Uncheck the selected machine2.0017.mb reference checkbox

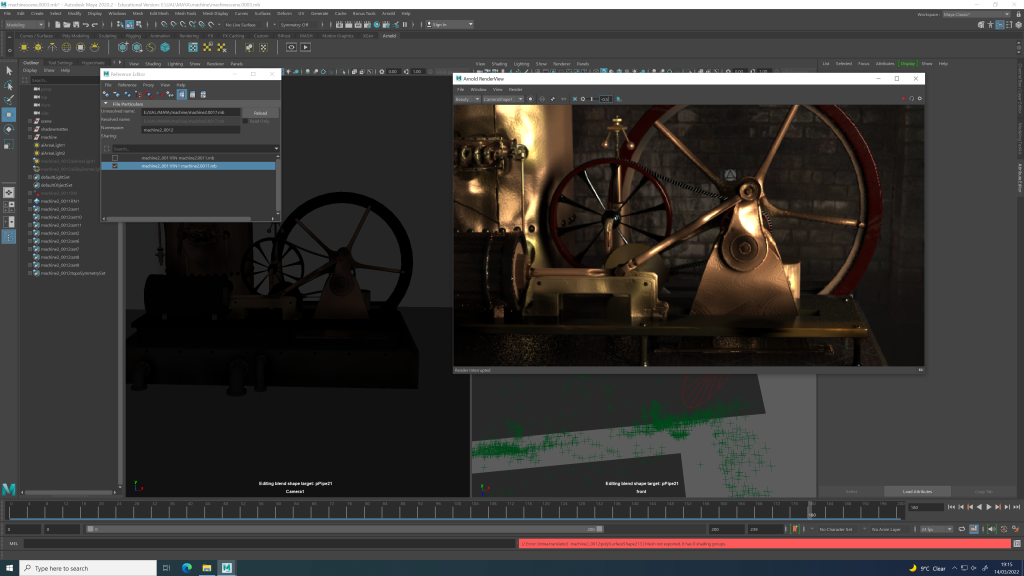(115, 166)
